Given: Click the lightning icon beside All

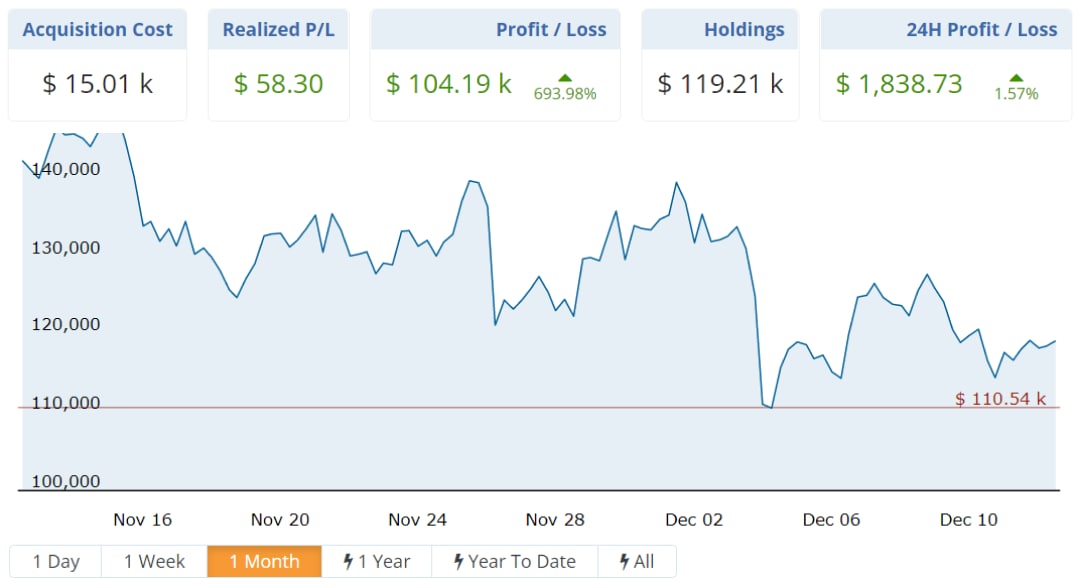Looking at the screenshot, I should (625, 562).
